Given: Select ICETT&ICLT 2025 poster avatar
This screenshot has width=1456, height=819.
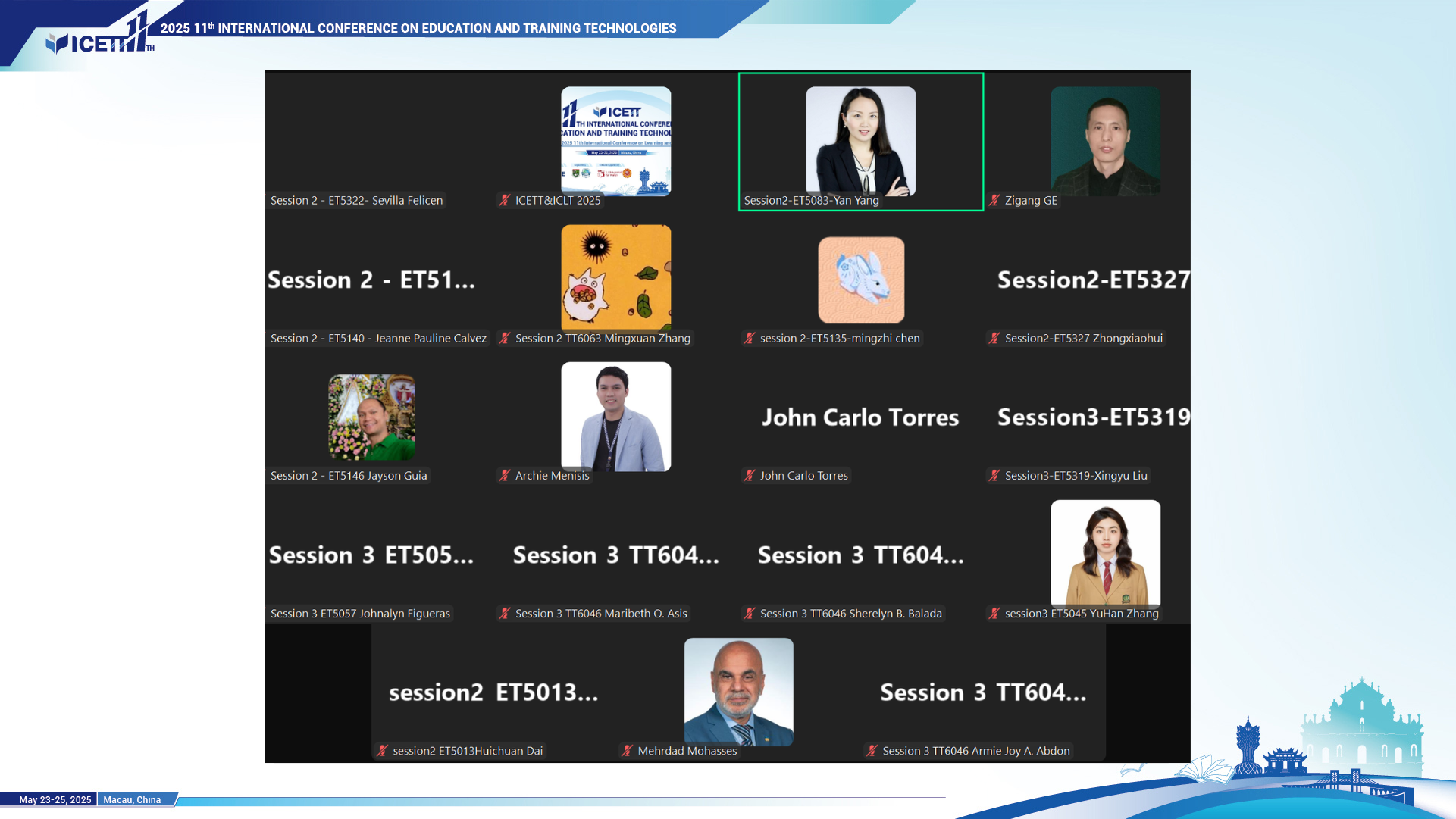Looking at the screenshot, I should [x=615, y=141].
